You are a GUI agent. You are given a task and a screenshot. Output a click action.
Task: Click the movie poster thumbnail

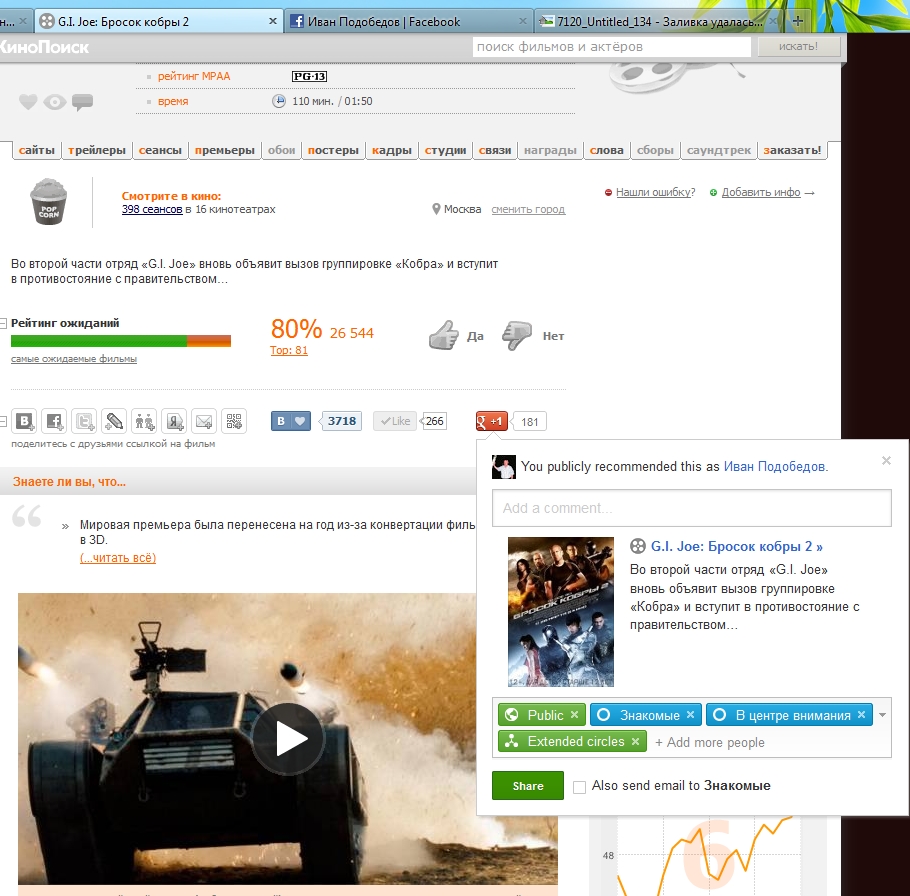click(x=561, y=612)
